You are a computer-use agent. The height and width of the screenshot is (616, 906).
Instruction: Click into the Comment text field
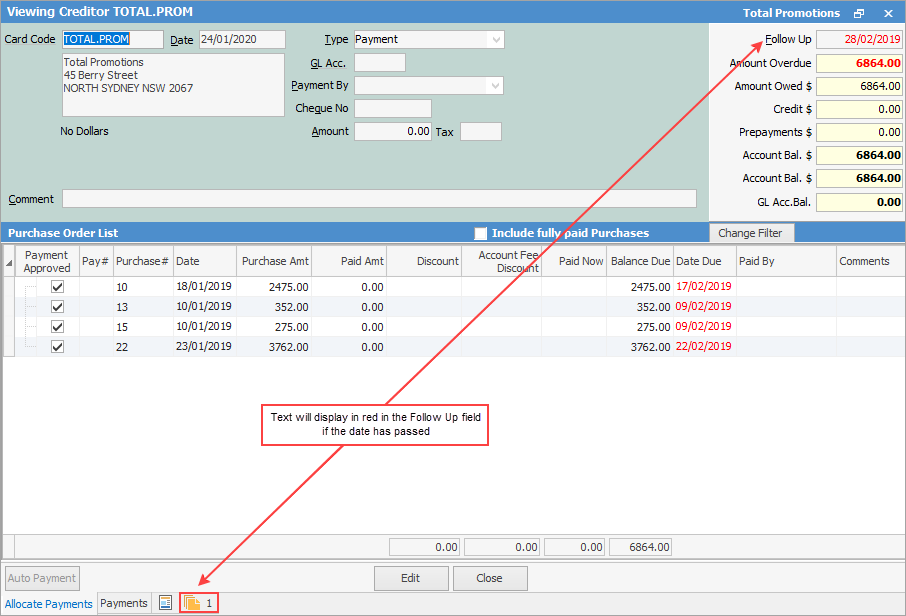point(379,198)
